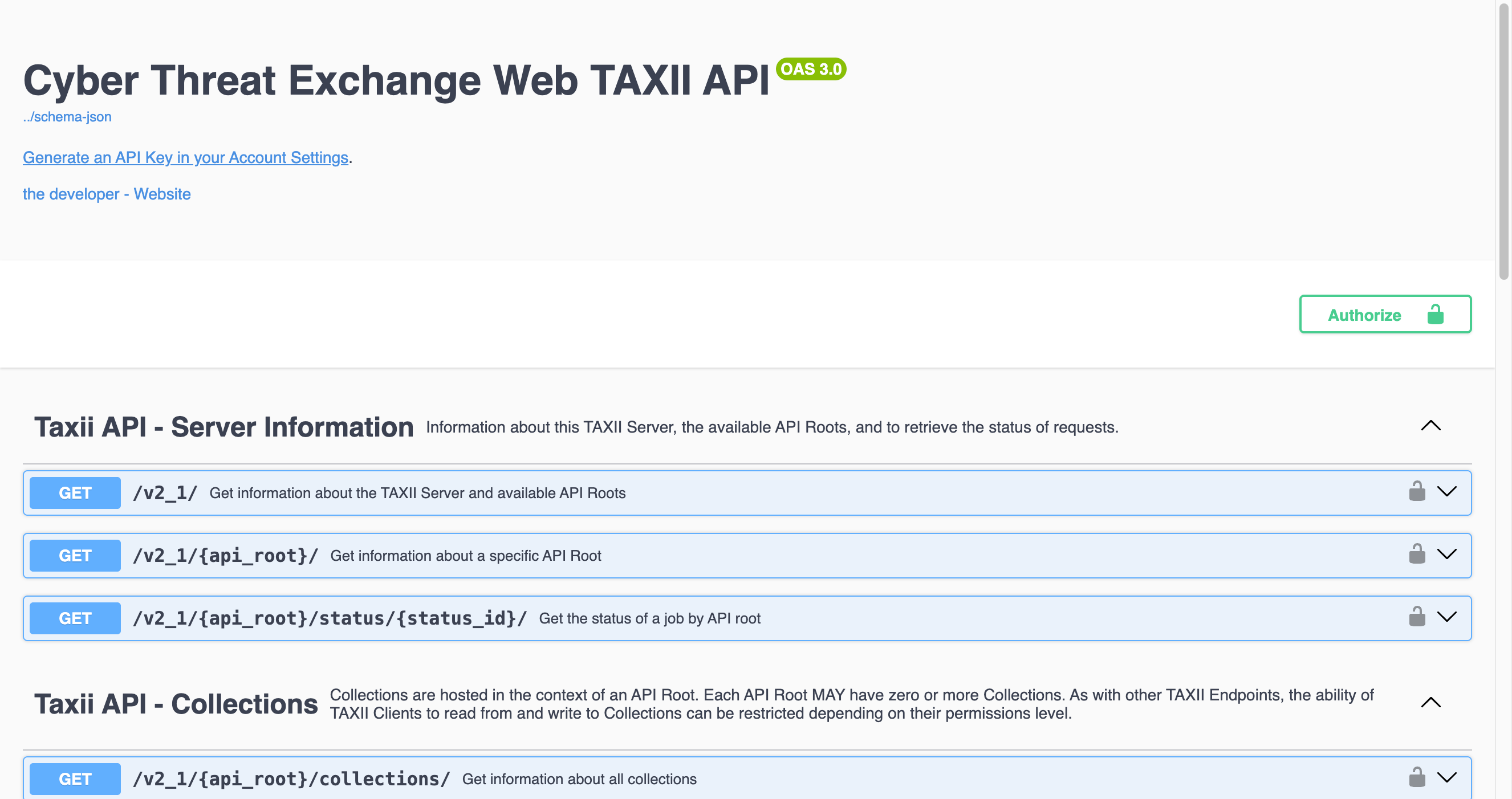This screenshot has width=1512, height=799.
Task: Collapse the Taxii API - Server Information section
Action: (x=1431, y=426)
